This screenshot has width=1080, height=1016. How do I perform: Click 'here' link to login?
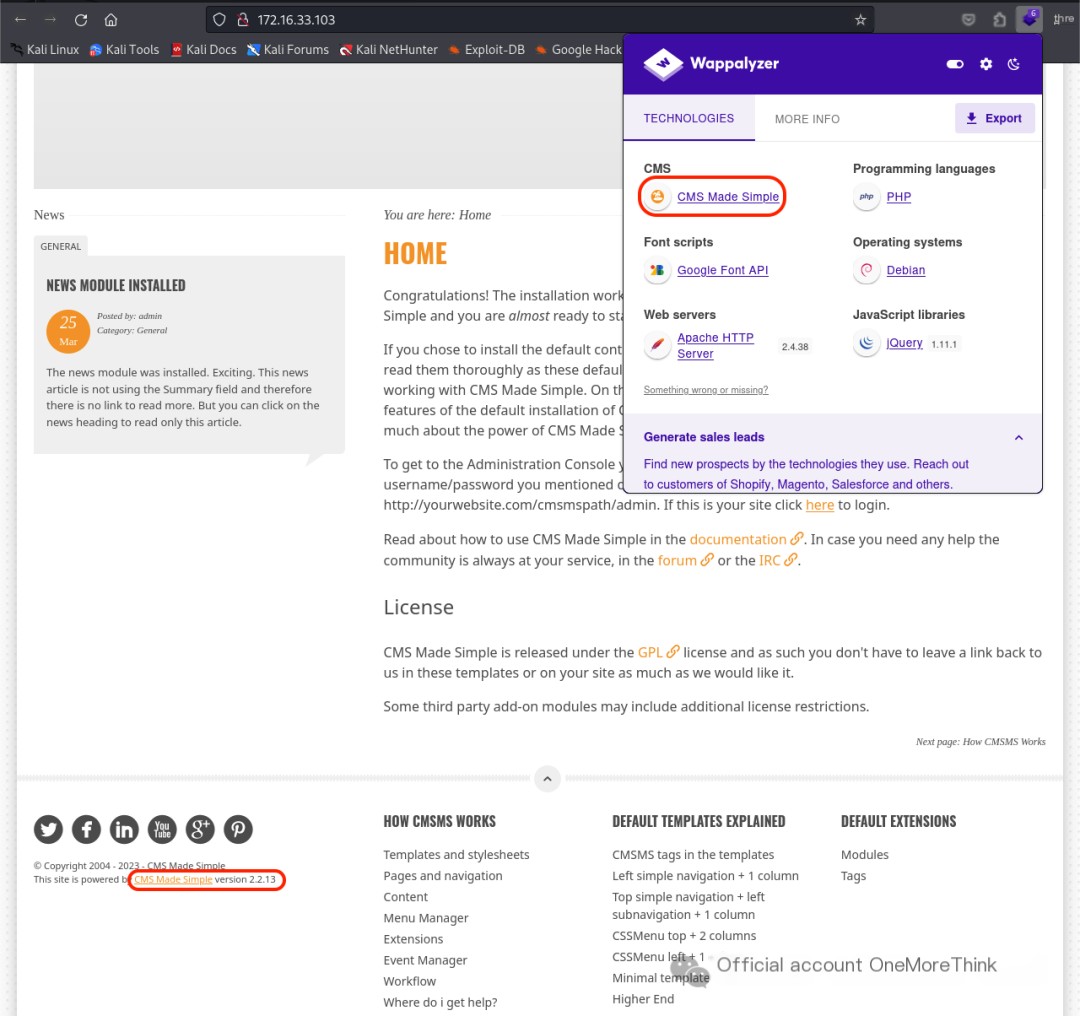coord(820,505)
